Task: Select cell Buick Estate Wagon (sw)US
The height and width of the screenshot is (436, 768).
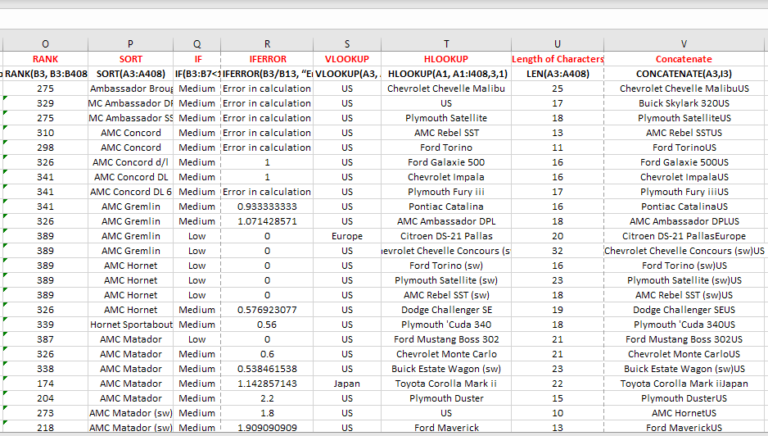Action: [x=684, y=369]
